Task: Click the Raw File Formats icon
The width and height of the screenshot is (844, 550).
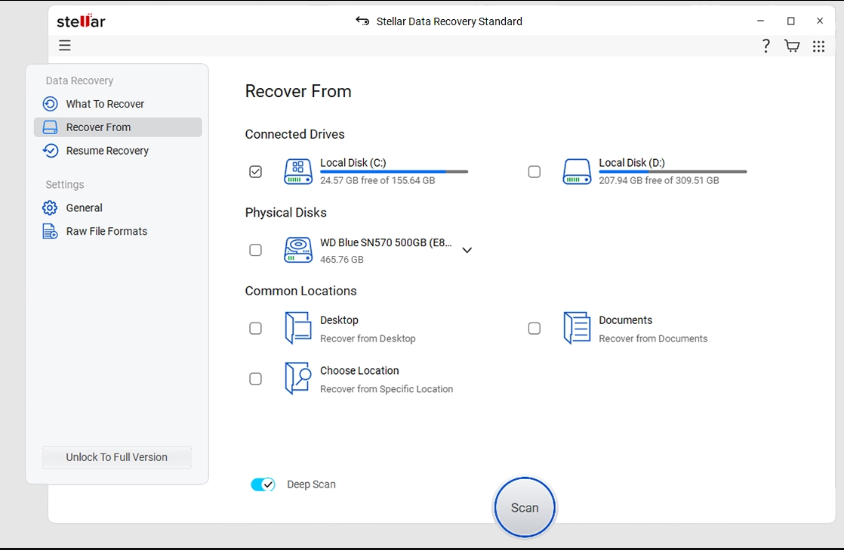Action: tap(50, 231)
